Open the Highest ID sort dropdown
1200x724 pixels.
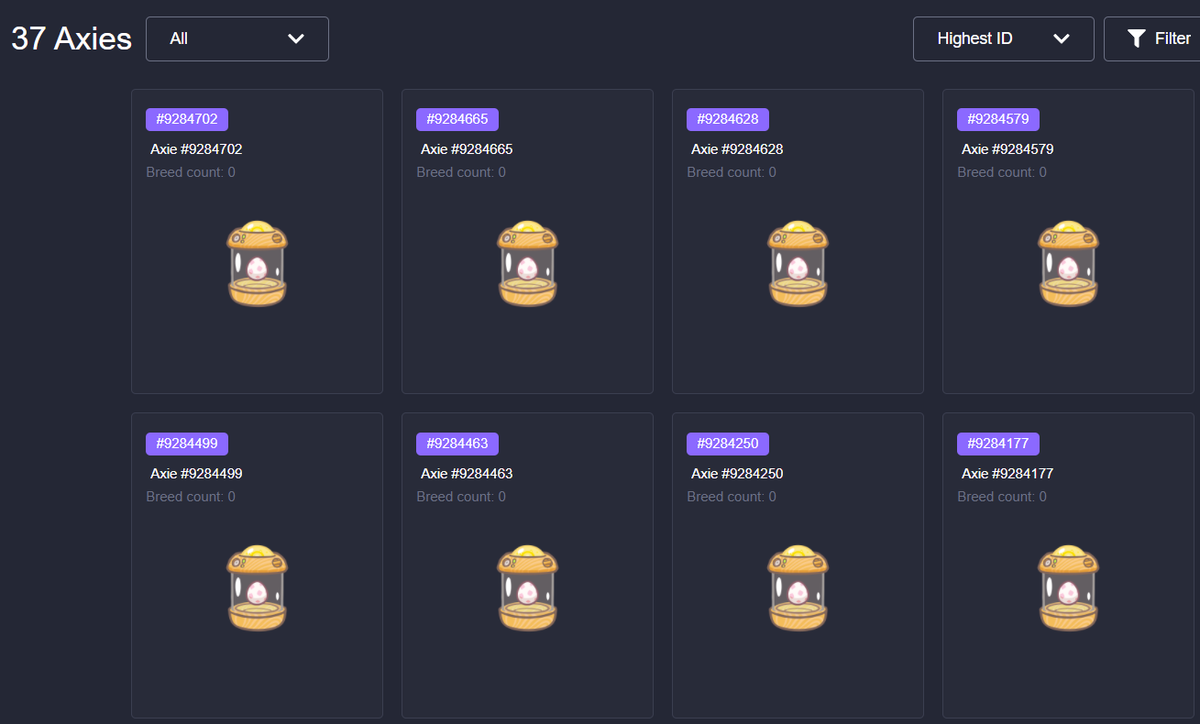click(x=1003, y=39)
